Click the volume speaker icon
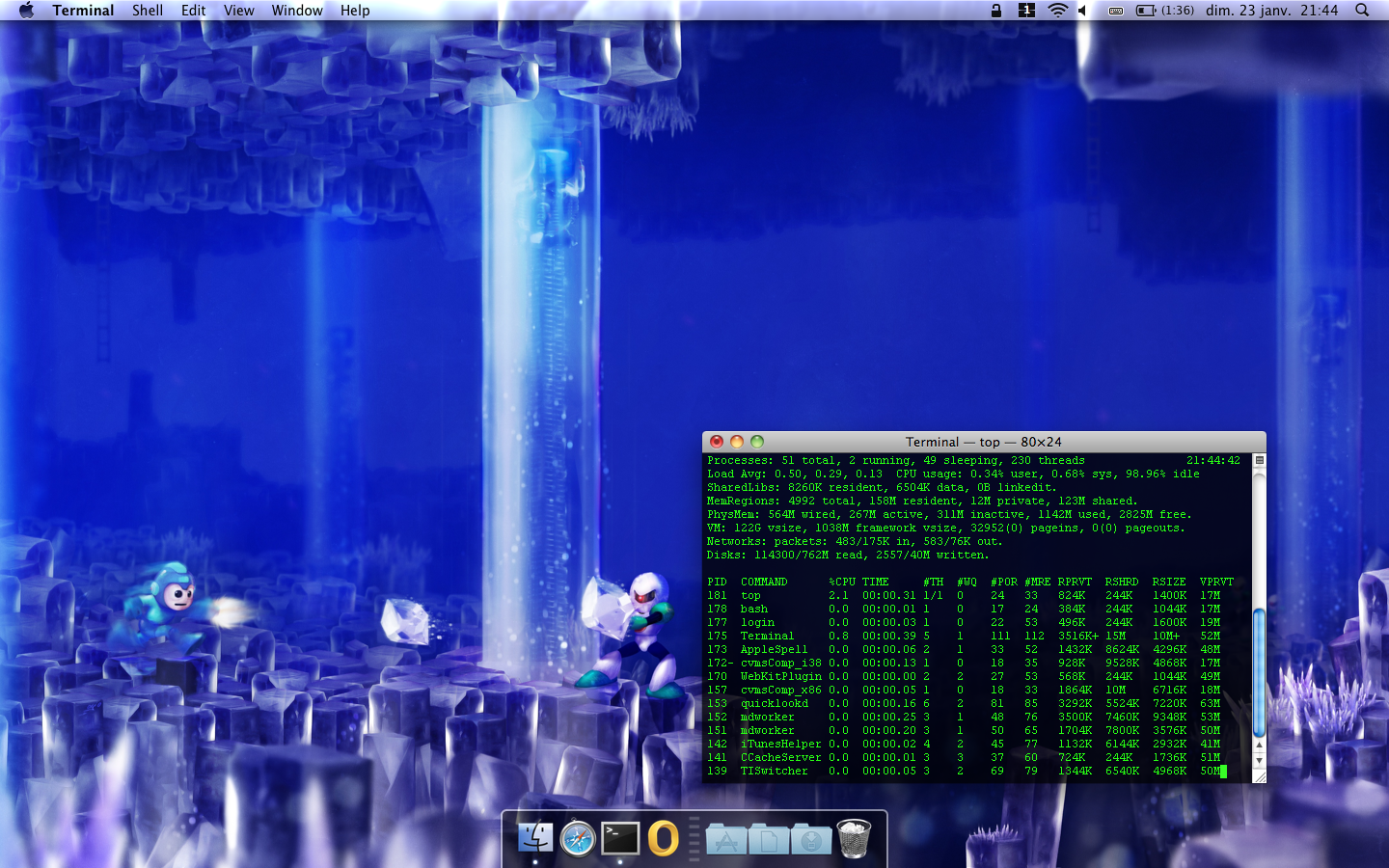 point(1082,11)
